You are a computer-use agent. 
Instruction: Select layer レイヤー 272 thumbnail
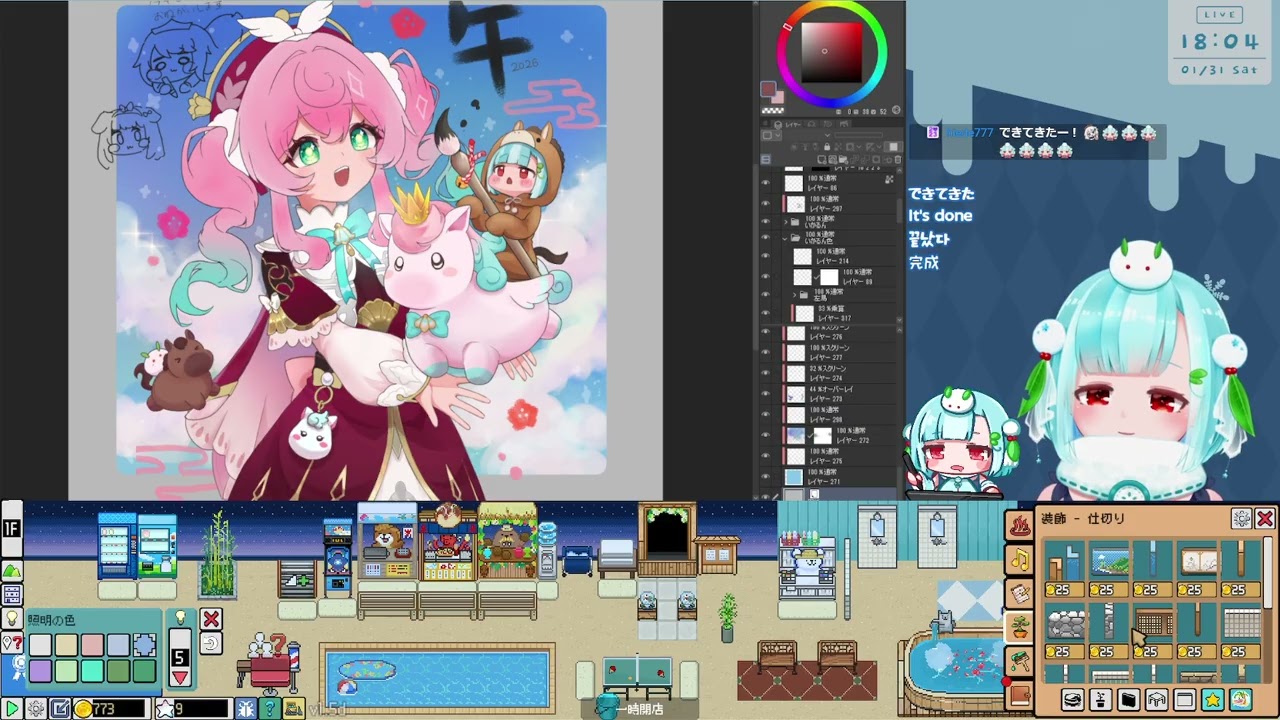coord(796,436)
